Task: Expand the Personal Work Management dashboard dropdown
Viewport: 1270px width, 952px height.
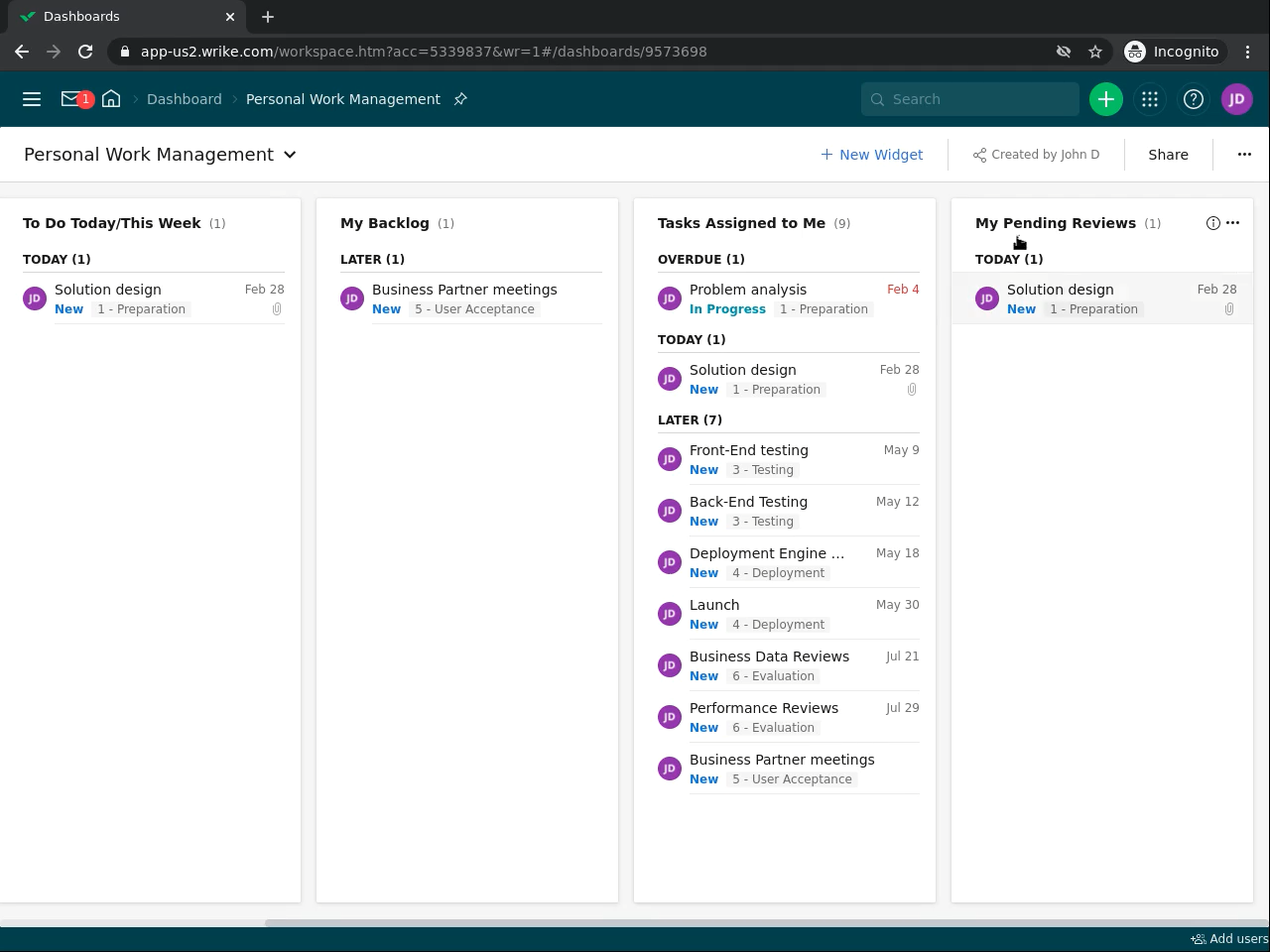Action: click(290, 155)
